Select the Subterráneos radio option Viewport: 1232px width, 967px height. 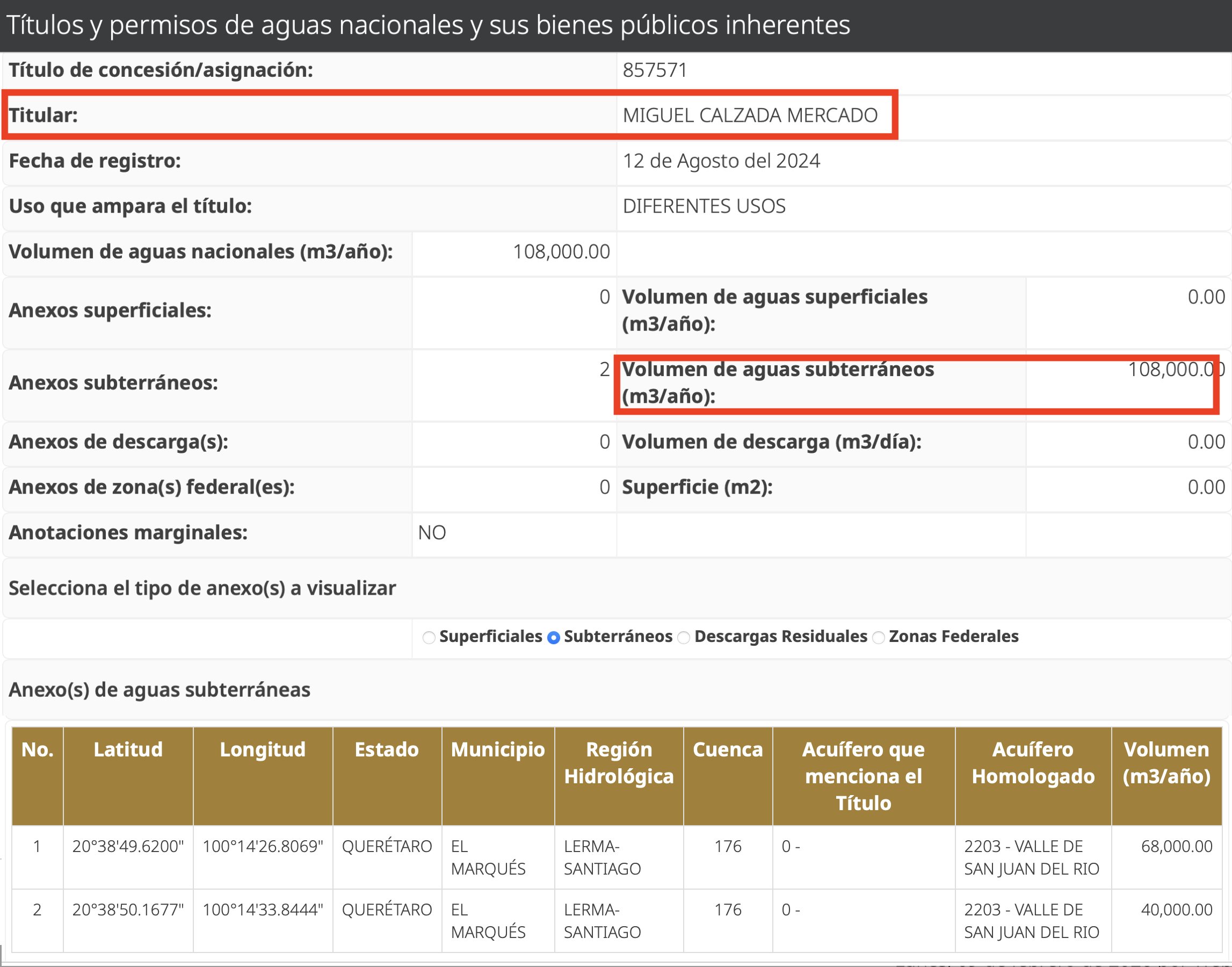[554, 638]
